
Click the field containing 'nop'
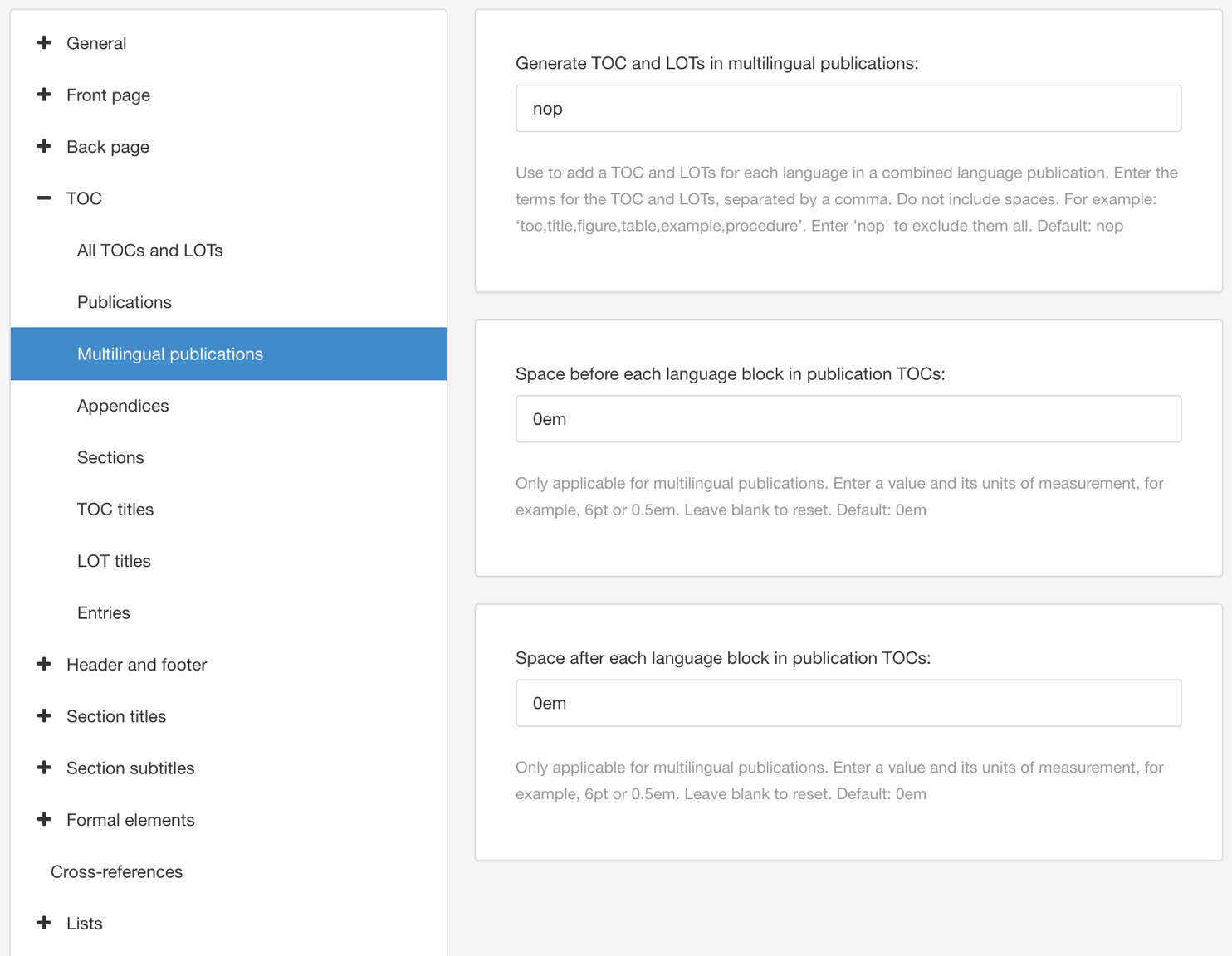(848, 108)
